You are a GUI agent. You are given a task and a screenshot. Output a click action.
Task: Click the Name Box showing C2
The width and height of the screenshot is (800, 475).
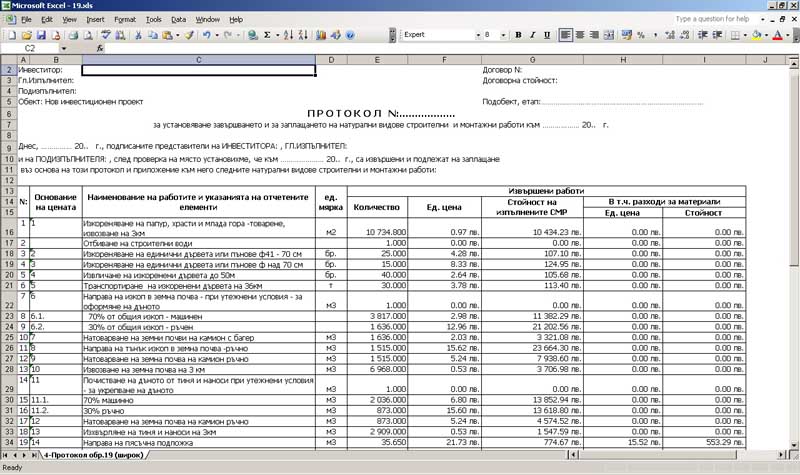(x=31, y=48)
